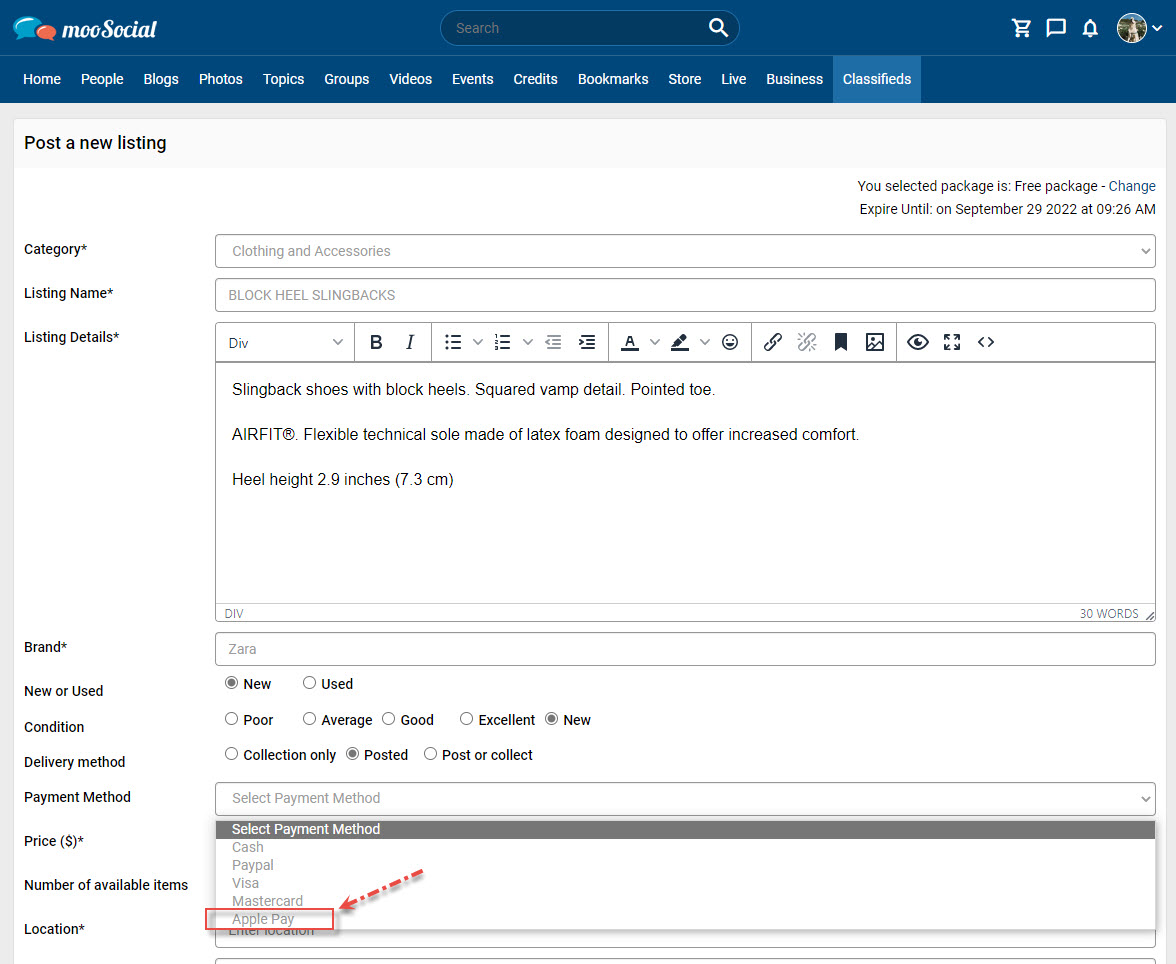Insert a bulleted list
Viewport: 1176px width, 964px height.
(452, 342)
